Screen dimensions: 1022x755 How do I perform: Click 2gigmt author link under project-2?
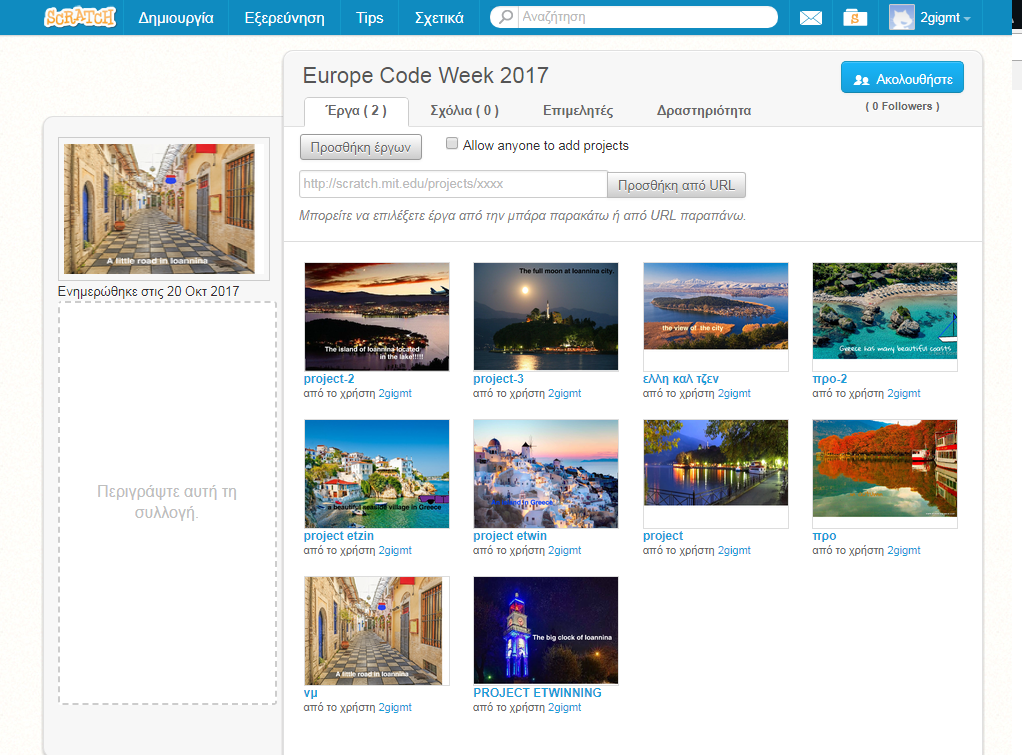395,394
